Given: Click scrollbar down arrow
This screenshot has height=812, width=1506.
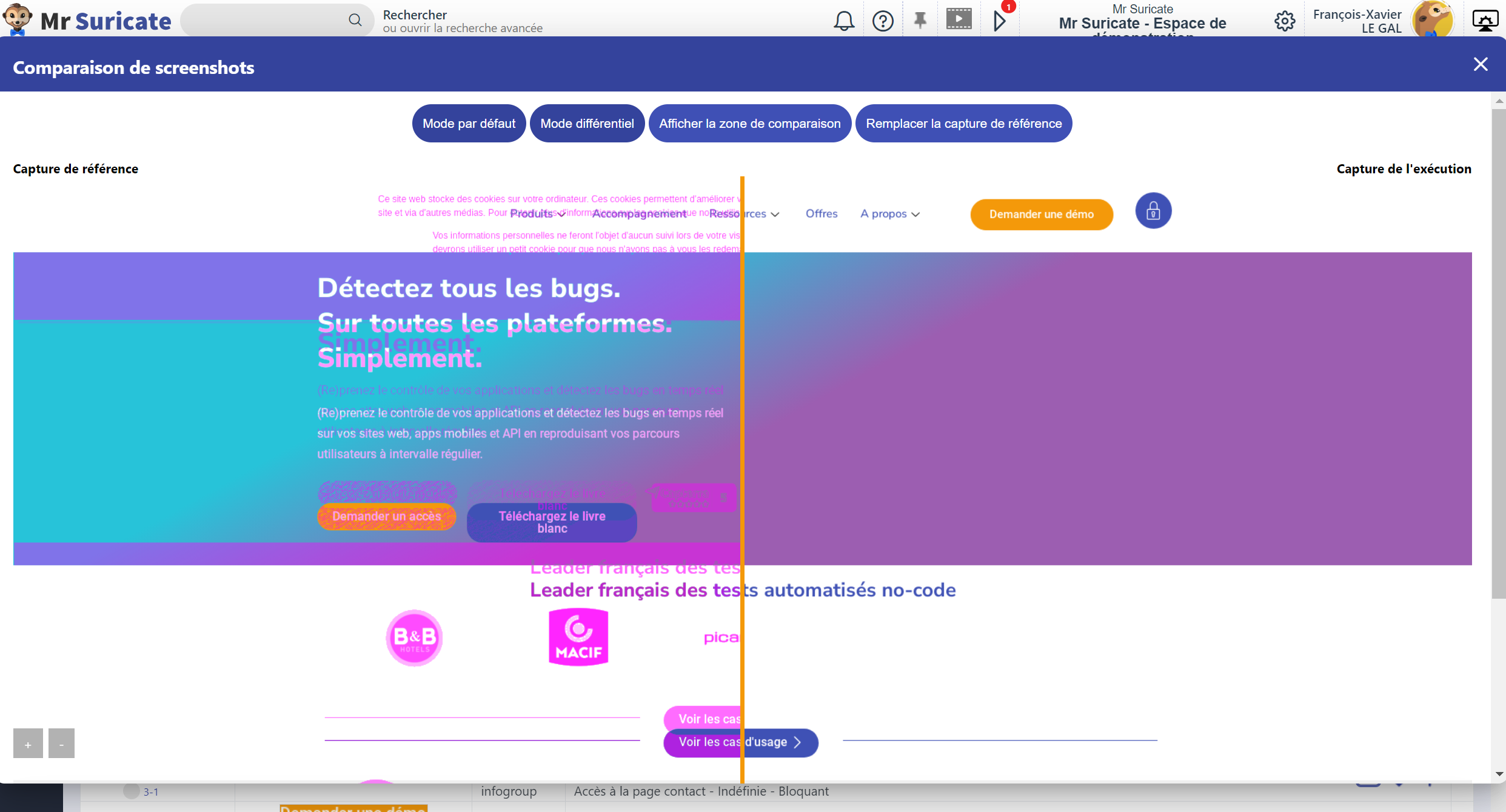Looking at the screenshot, I should coord(1499,774).
